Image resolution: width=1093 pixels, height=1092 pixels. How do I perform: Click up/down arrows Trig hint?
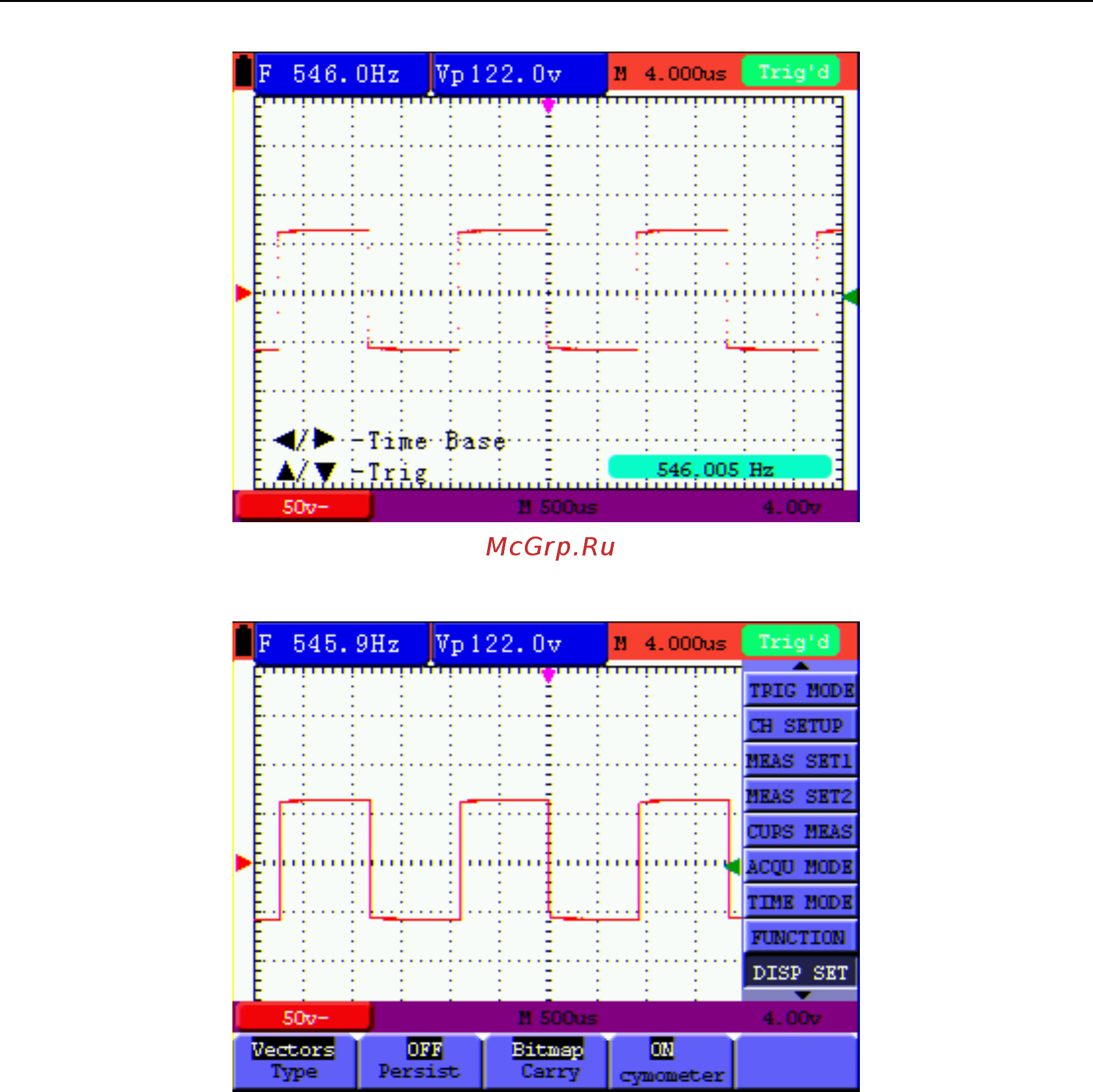351,471
